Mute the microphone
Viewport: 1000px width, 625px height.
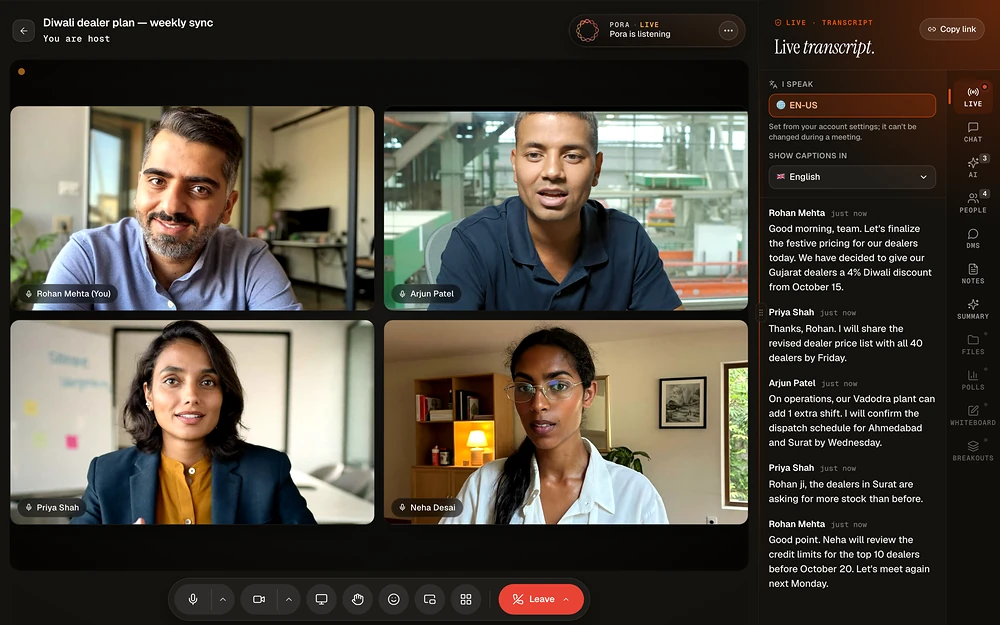pyautogui.click(x=193, y=599)
